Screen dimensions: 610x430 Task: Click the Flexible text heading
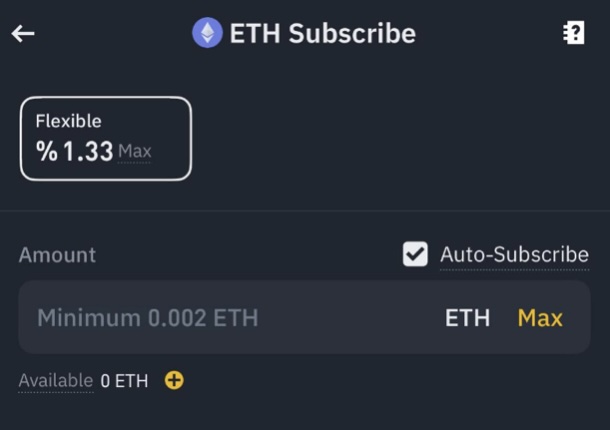tap(68, 122)
